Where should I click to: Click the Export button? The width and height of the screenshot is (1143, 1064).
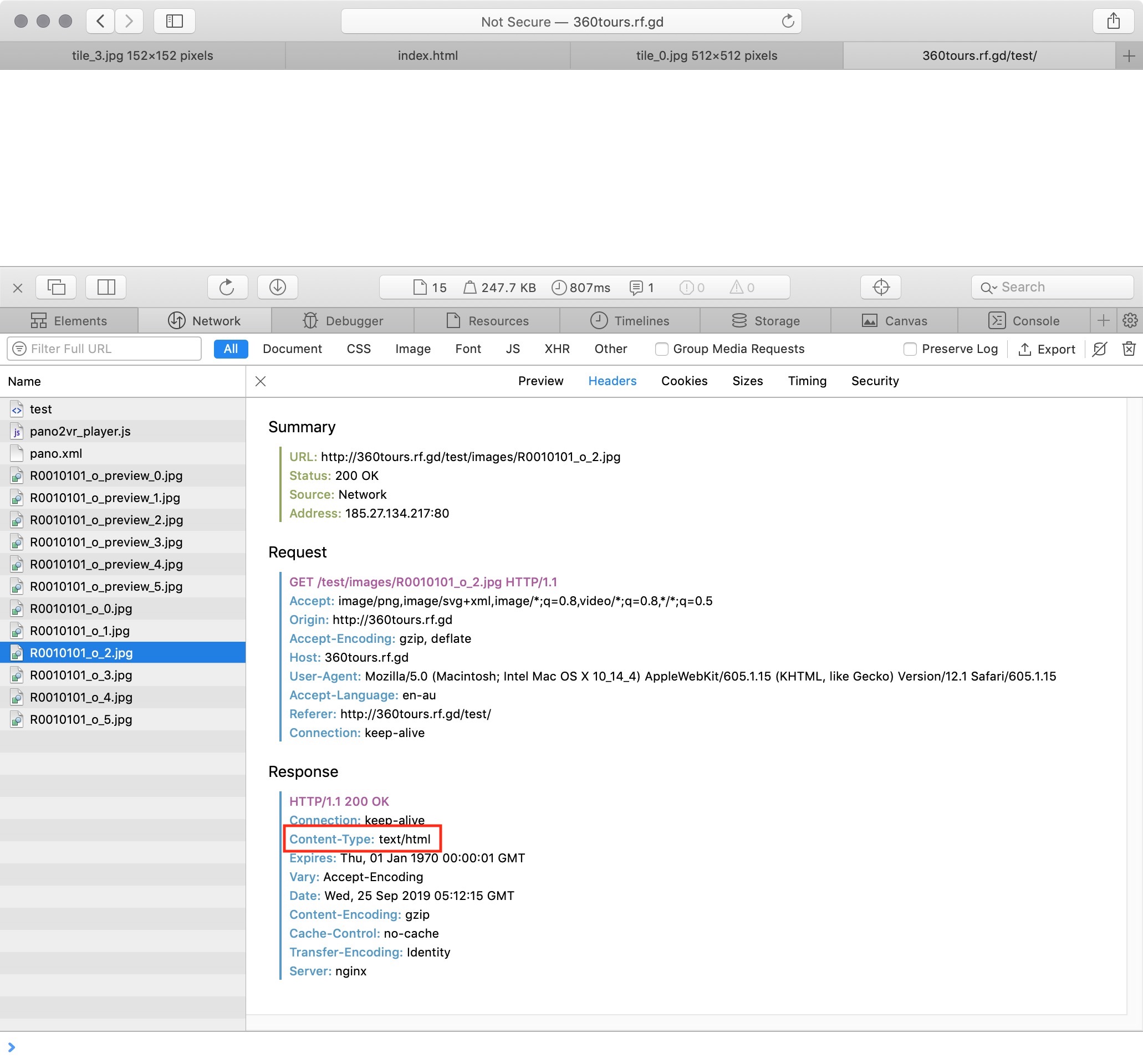pos(1047,349)
